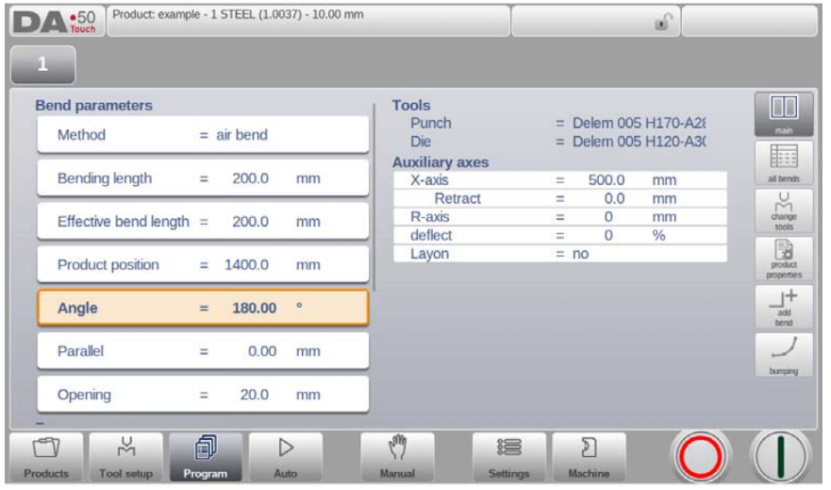Click the DA-50 Touch logo
The width and height of the screenshot is (831, 490).
tap(55, 22)
